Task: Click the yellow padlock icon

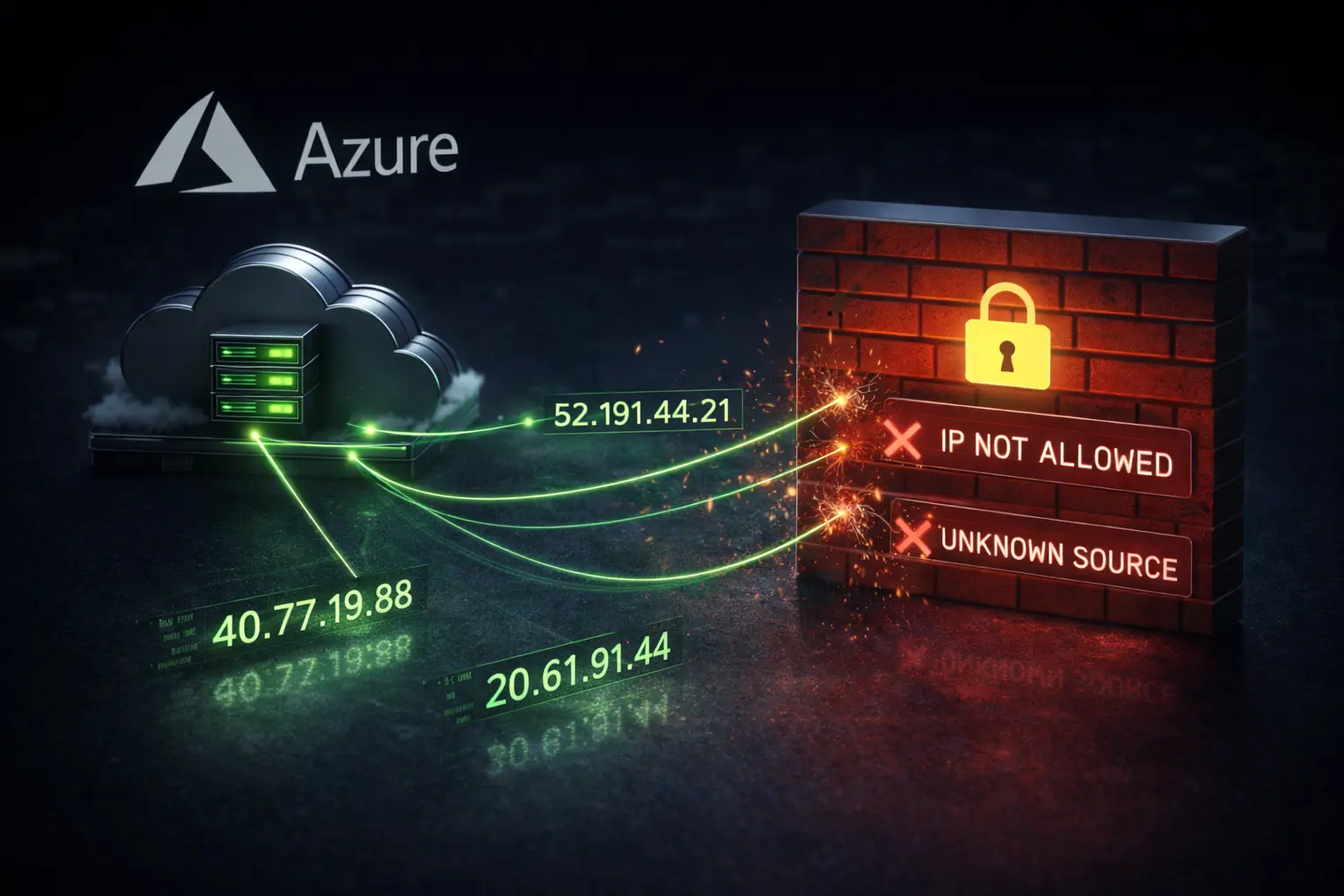Action: [x=1007, y=334]
